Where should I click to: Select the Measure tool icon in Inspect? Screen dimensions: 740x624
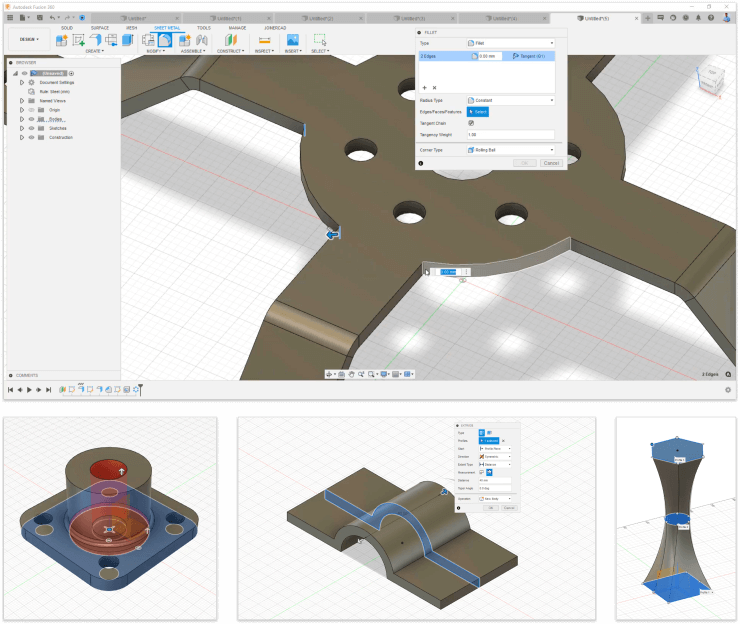click(x=265, y=41)
